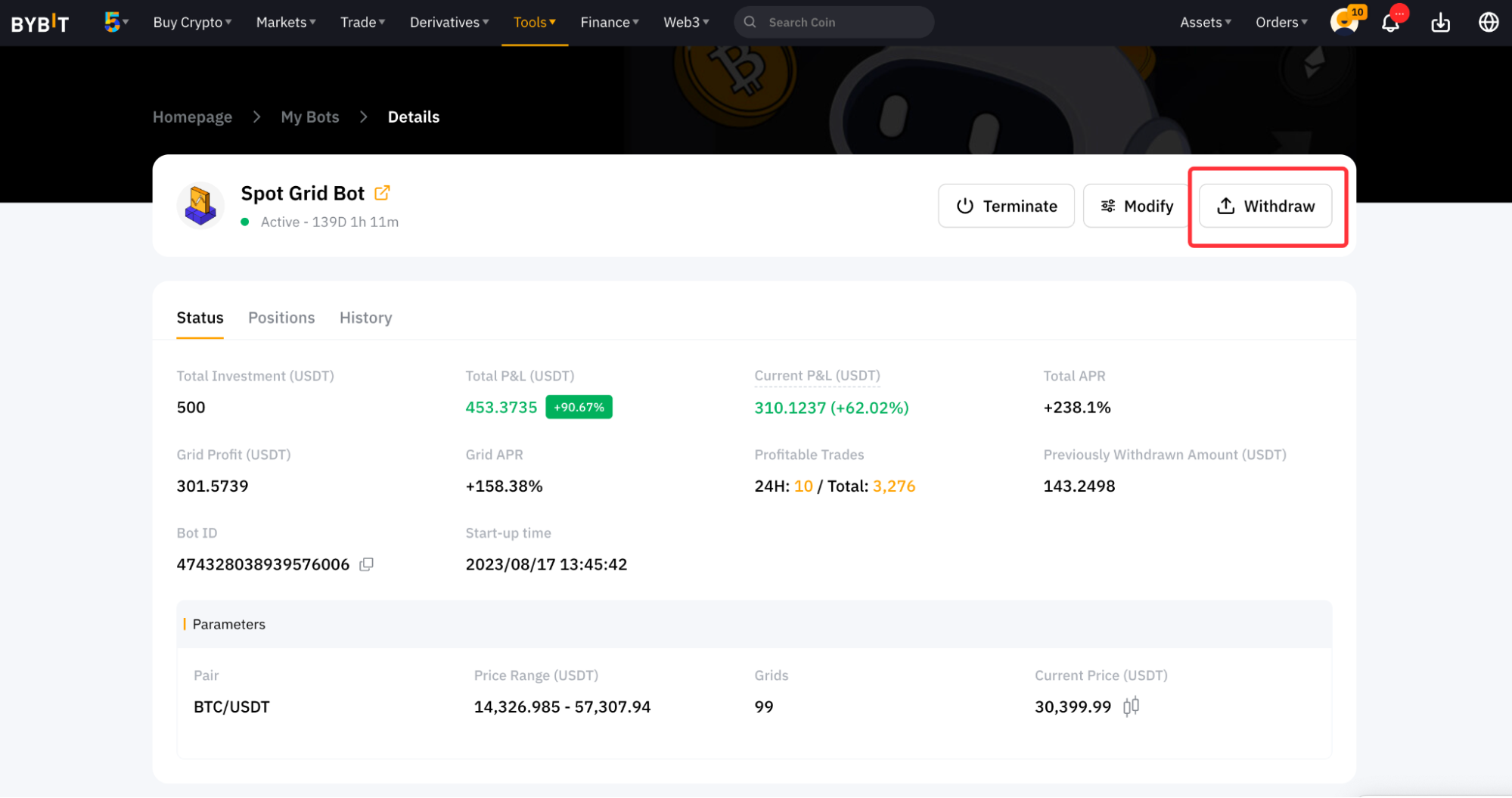The height and width of the screenshot is (798, 1512).
Task: Terminate the Spot Grid Bot
Action: 1006,206
